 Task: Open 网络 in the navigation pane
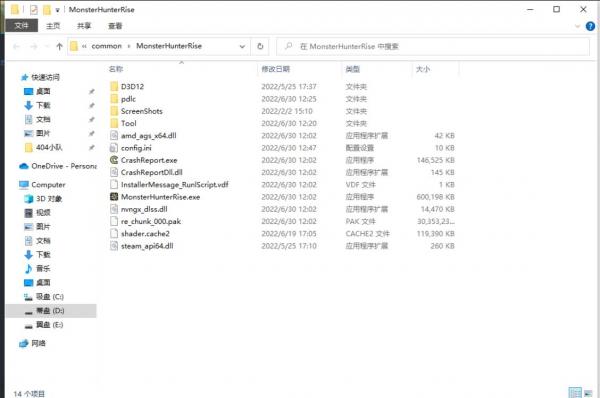coord(38,343)
